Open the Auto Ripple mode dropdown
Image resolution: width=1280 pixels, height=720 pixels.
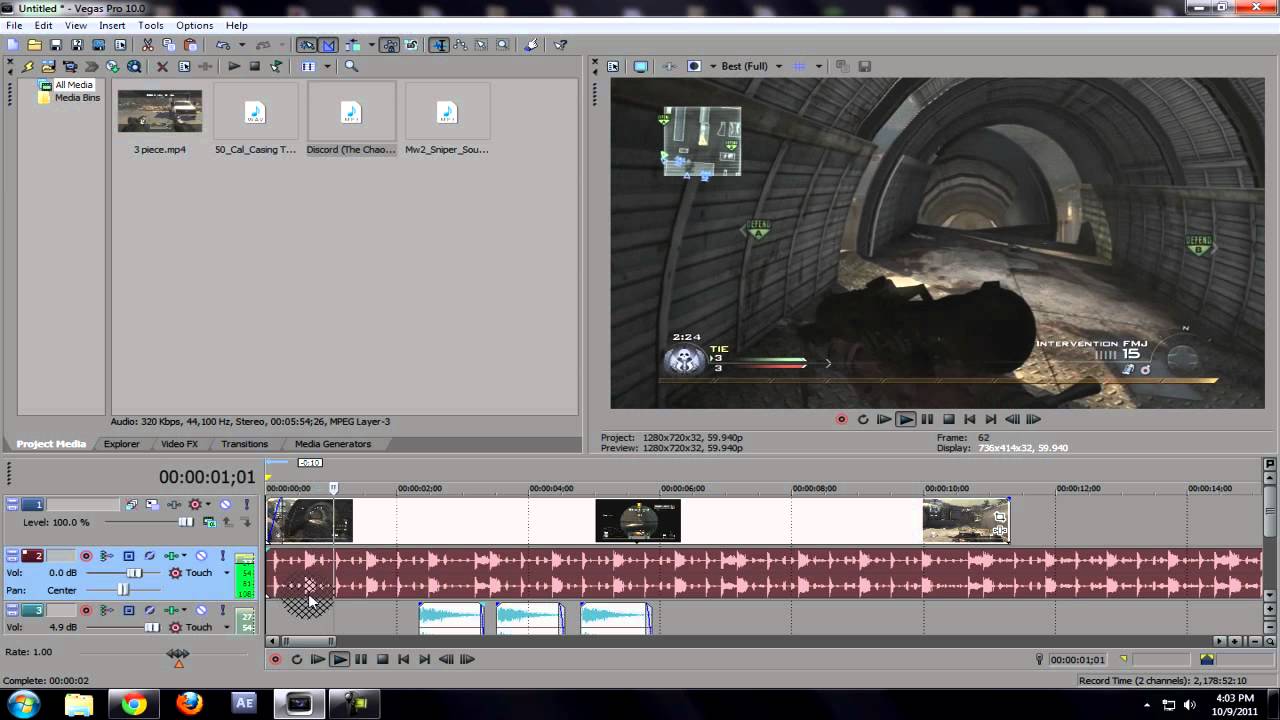[371, 45]
